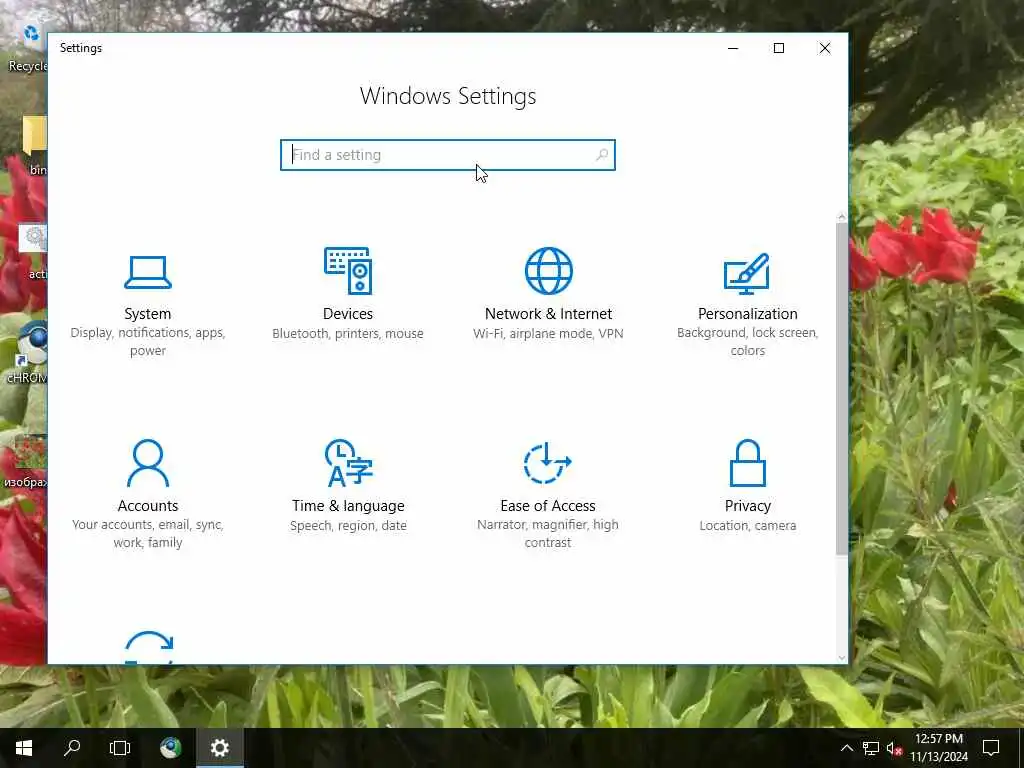Screen dimensions: 1024x768
Task: Open Accounts person icon
Action: point(148,463)
